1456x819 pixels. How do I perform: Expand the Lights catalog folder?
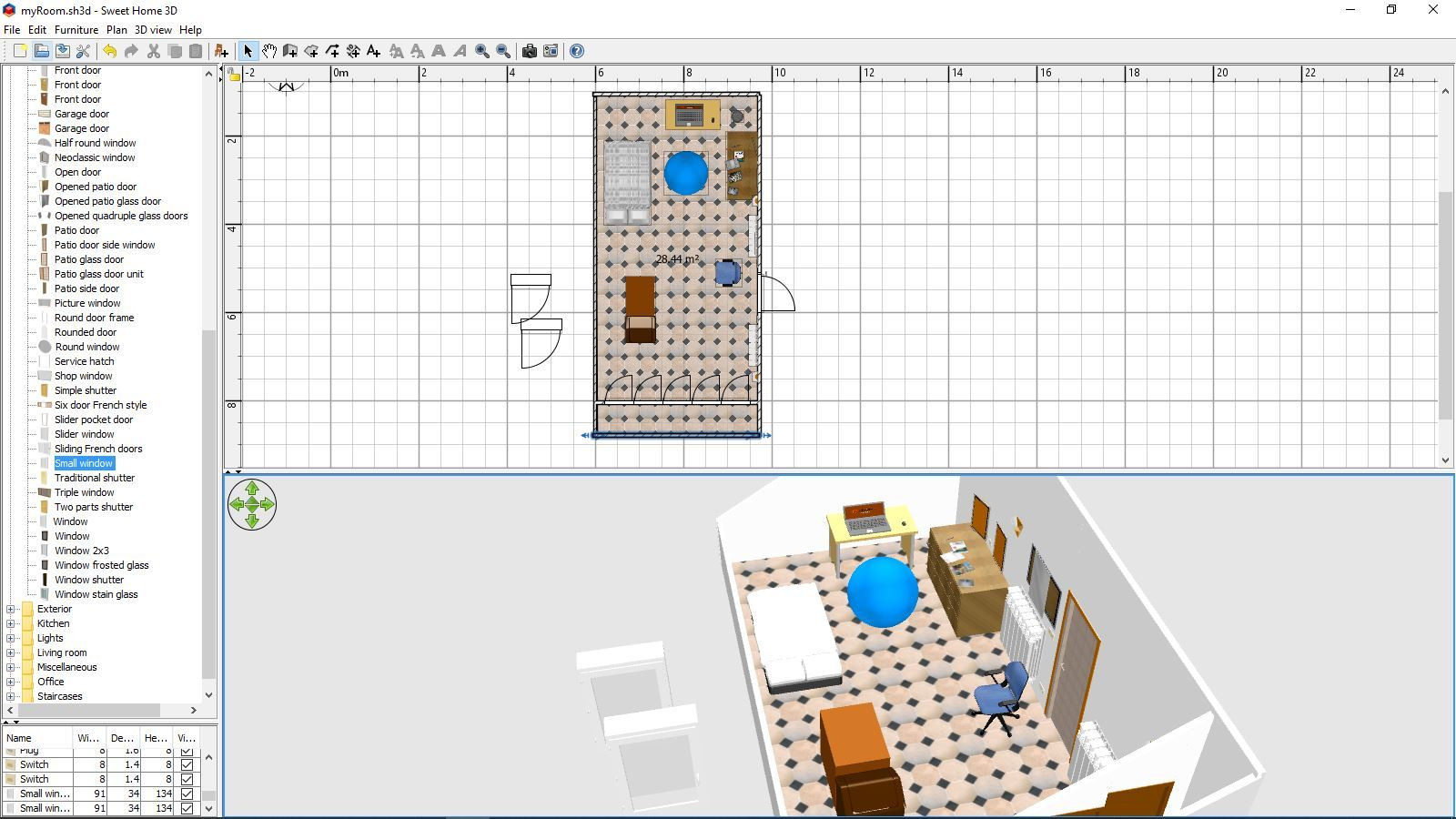click(x=10, y=638)
